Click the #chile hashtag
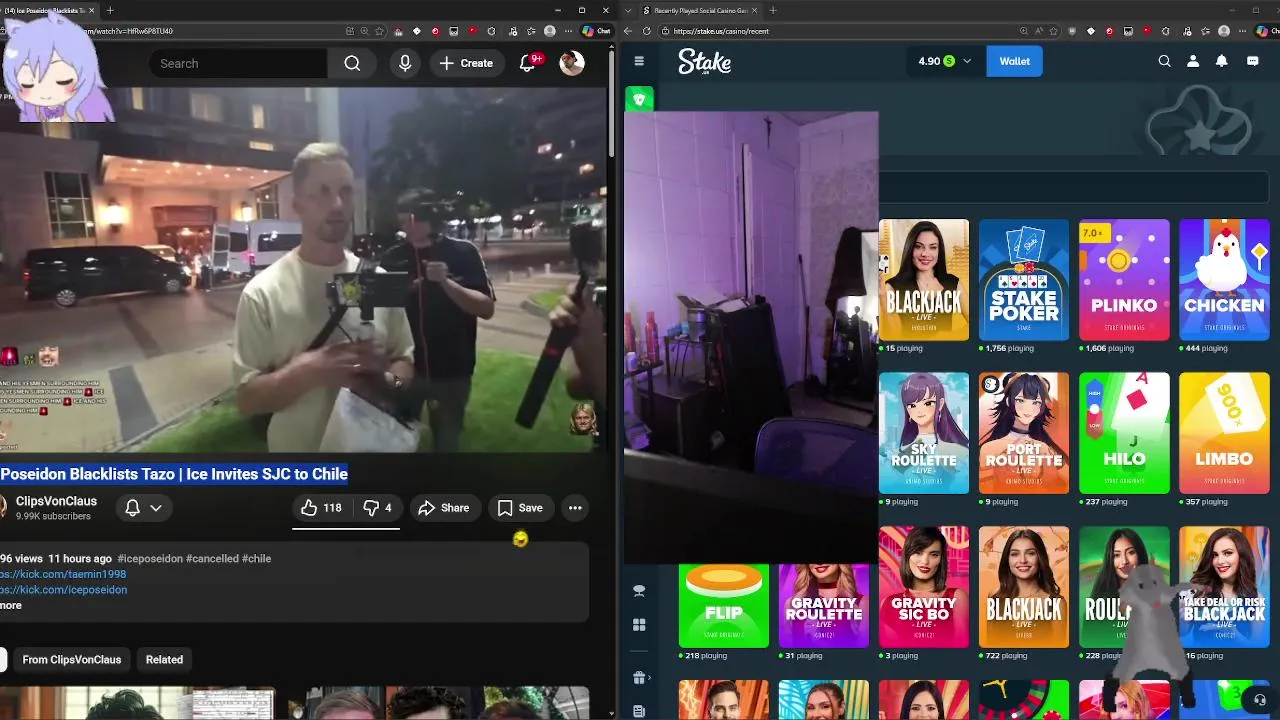This screenshot has width=1280, height=720. point(257,559)
